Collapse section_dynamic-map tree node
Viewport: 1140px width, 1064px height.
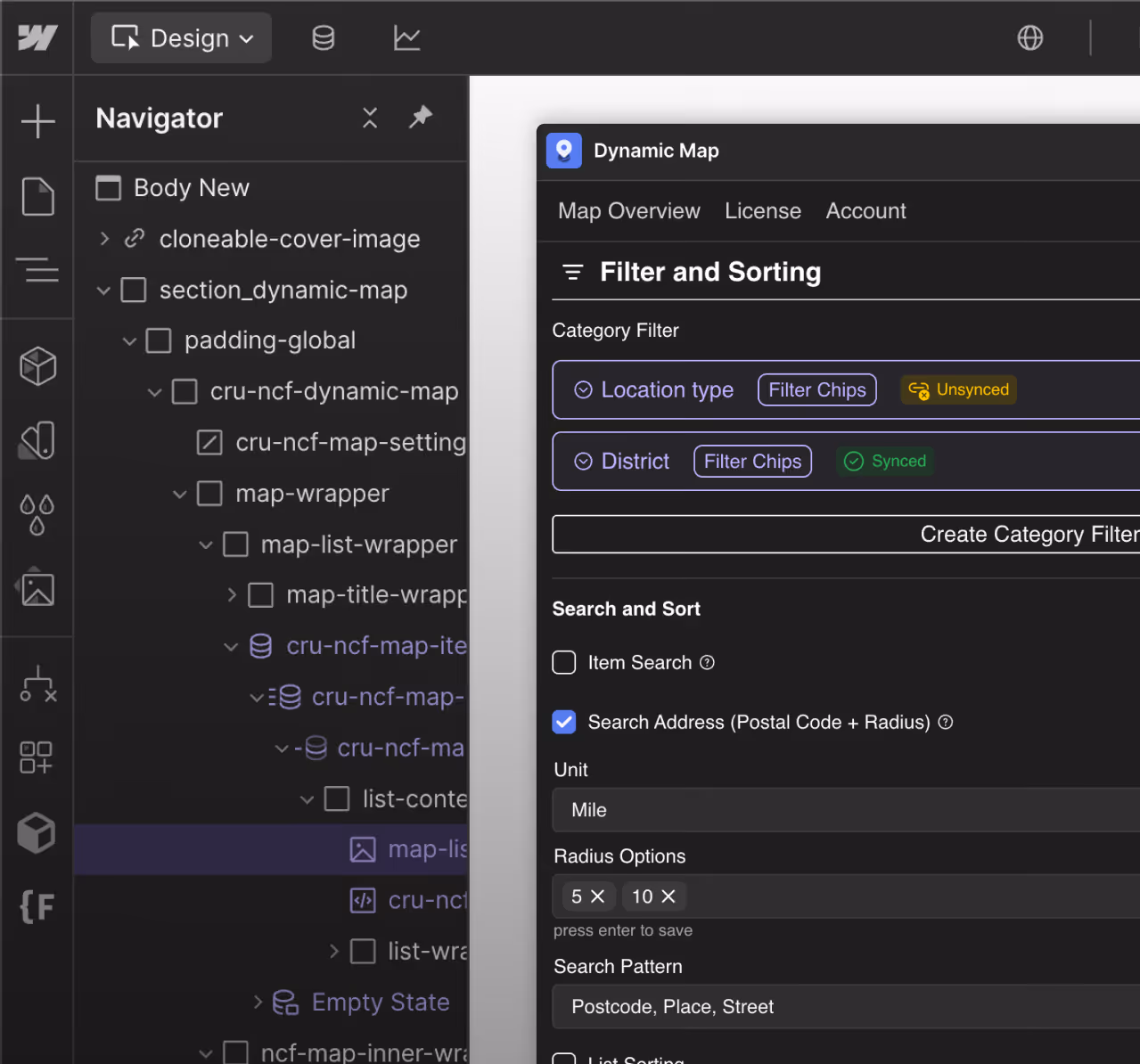(x=103, y=291)
